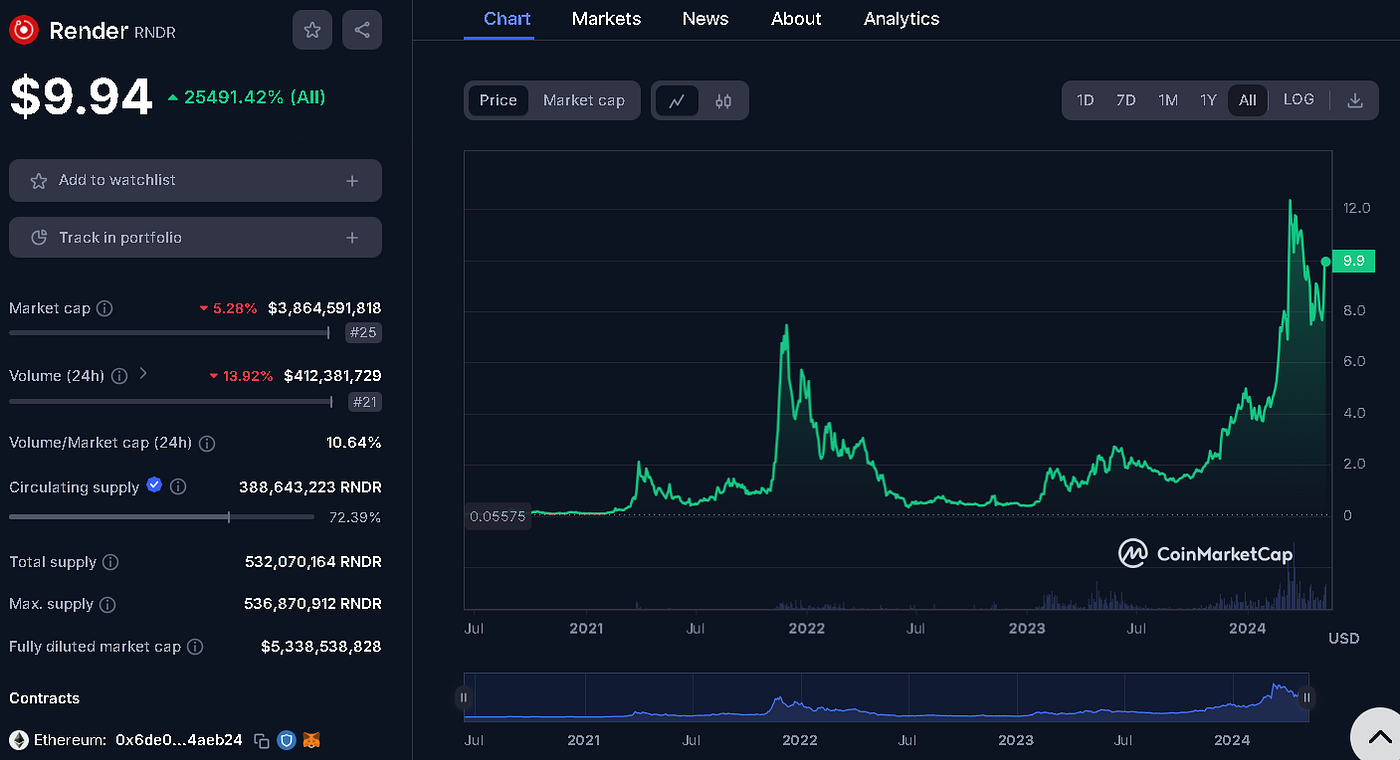The image size is (1400, 760).
Task: Click circulating supply progress bar
Action: (x=161, y=517)
